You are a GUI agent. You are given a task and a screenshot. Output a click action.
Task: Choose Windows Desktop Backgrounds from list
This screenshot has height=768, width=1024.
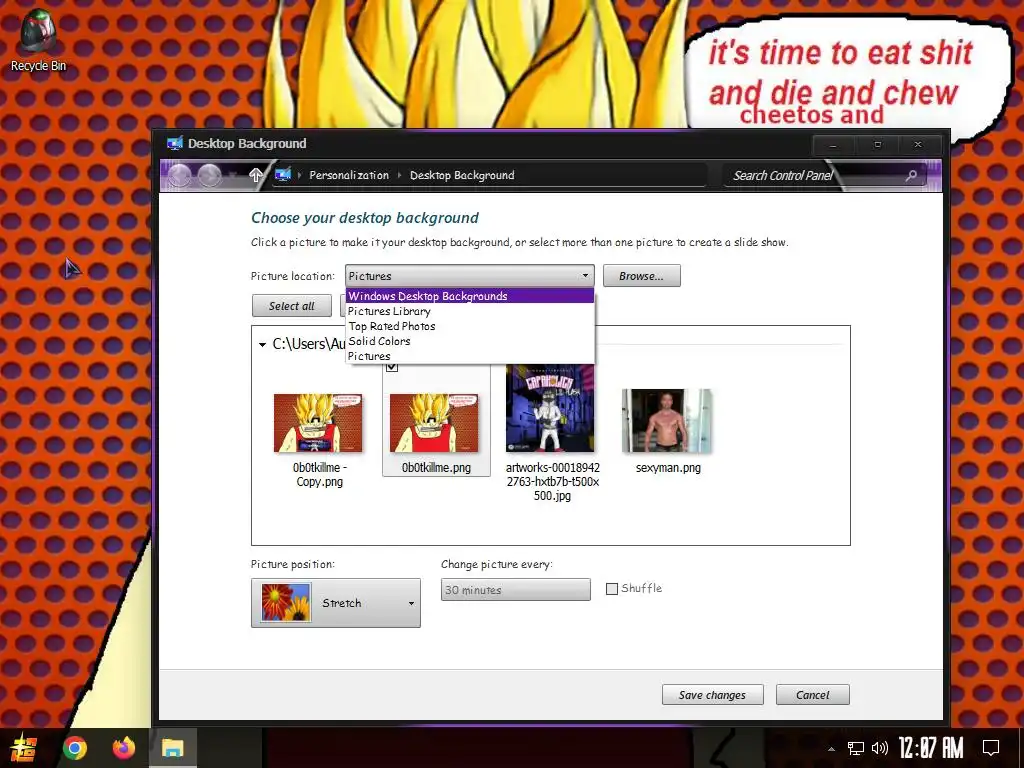470,296
